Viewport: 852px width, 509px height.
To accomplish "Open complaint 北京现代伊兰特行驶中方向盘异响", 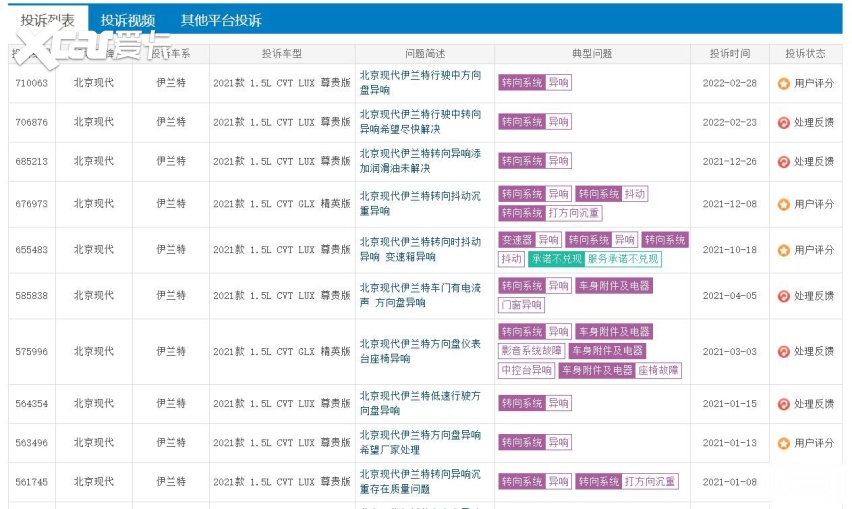I will coord(420,83).
